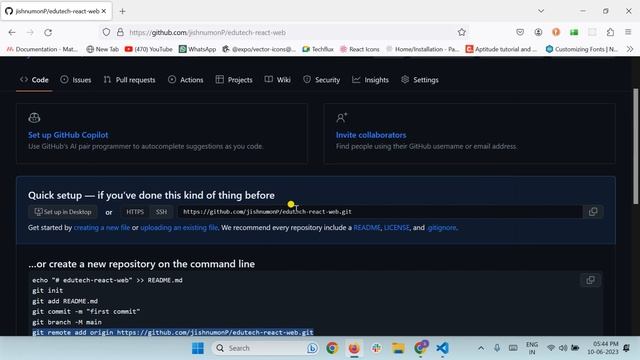Click the padlock site information icon
This screenshot has height=360, width=640.
pyautogui.click(x=120, y=32)
